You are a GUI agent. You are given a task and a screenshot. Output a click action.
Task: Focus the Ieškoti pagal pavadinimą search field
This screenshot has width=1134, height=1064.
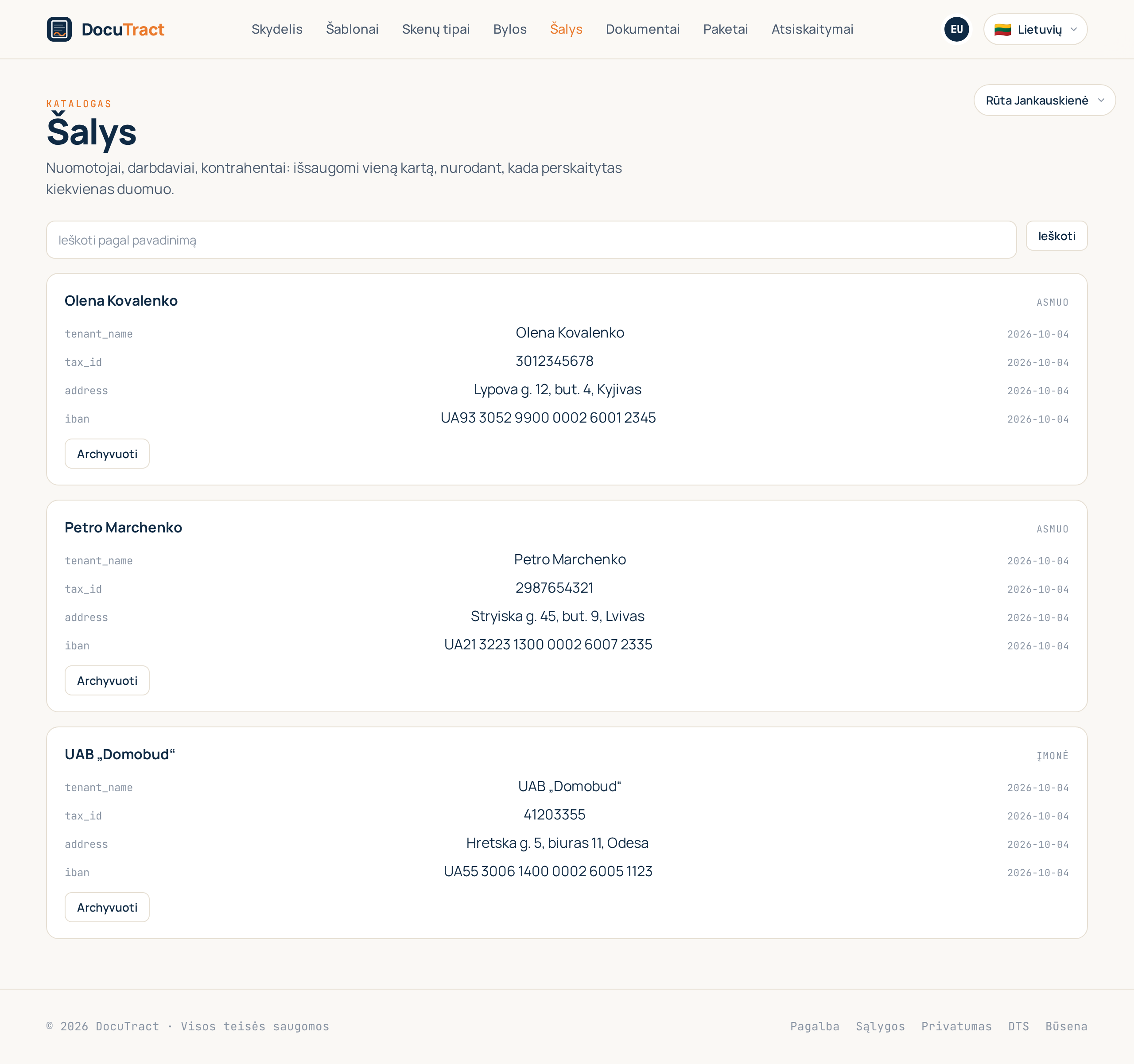pyautogui.click(x=531, y=240)
